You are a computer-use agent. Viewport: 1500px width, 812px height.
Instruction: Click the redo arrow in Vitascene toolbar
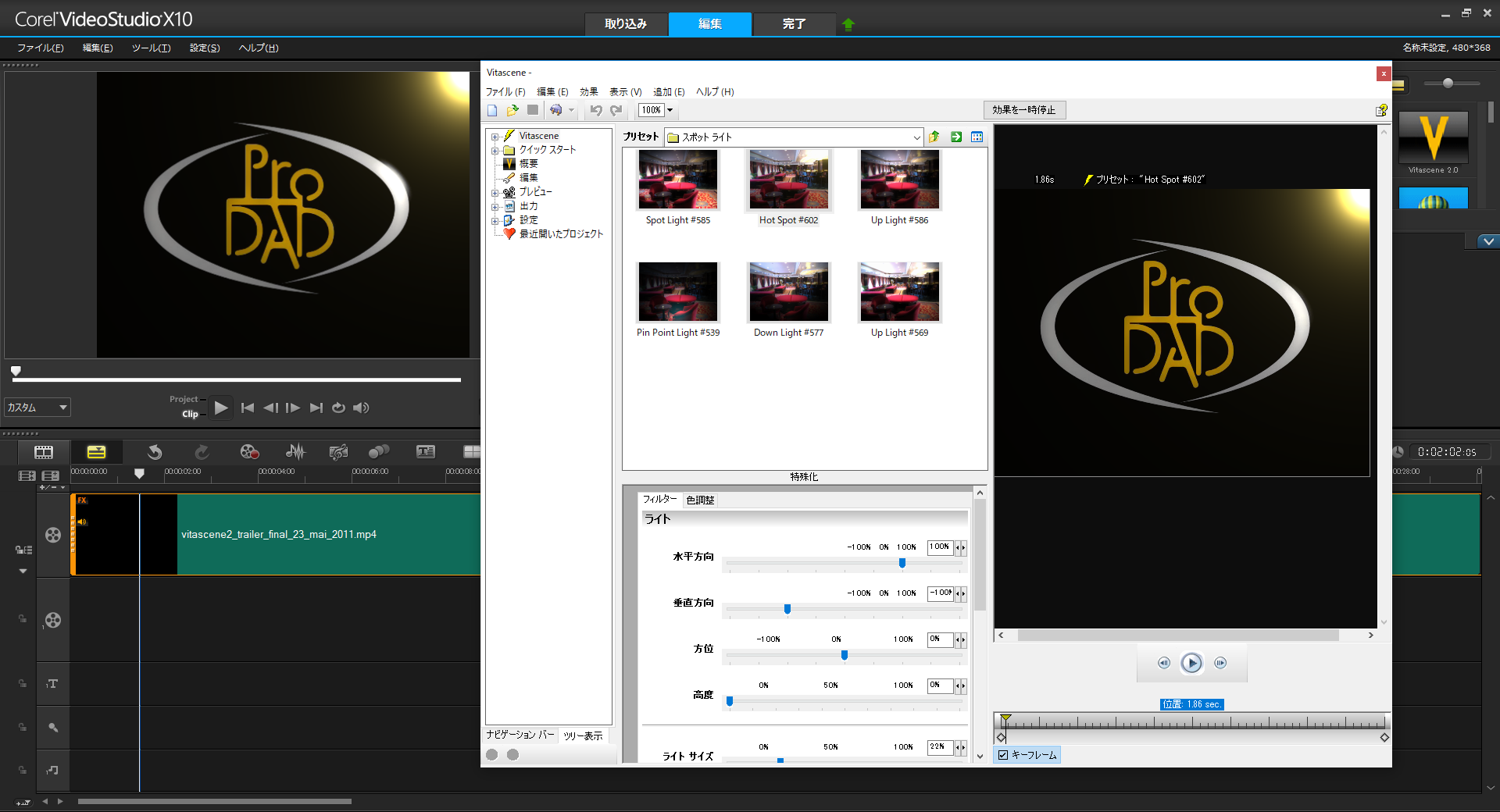pos(616,110)
